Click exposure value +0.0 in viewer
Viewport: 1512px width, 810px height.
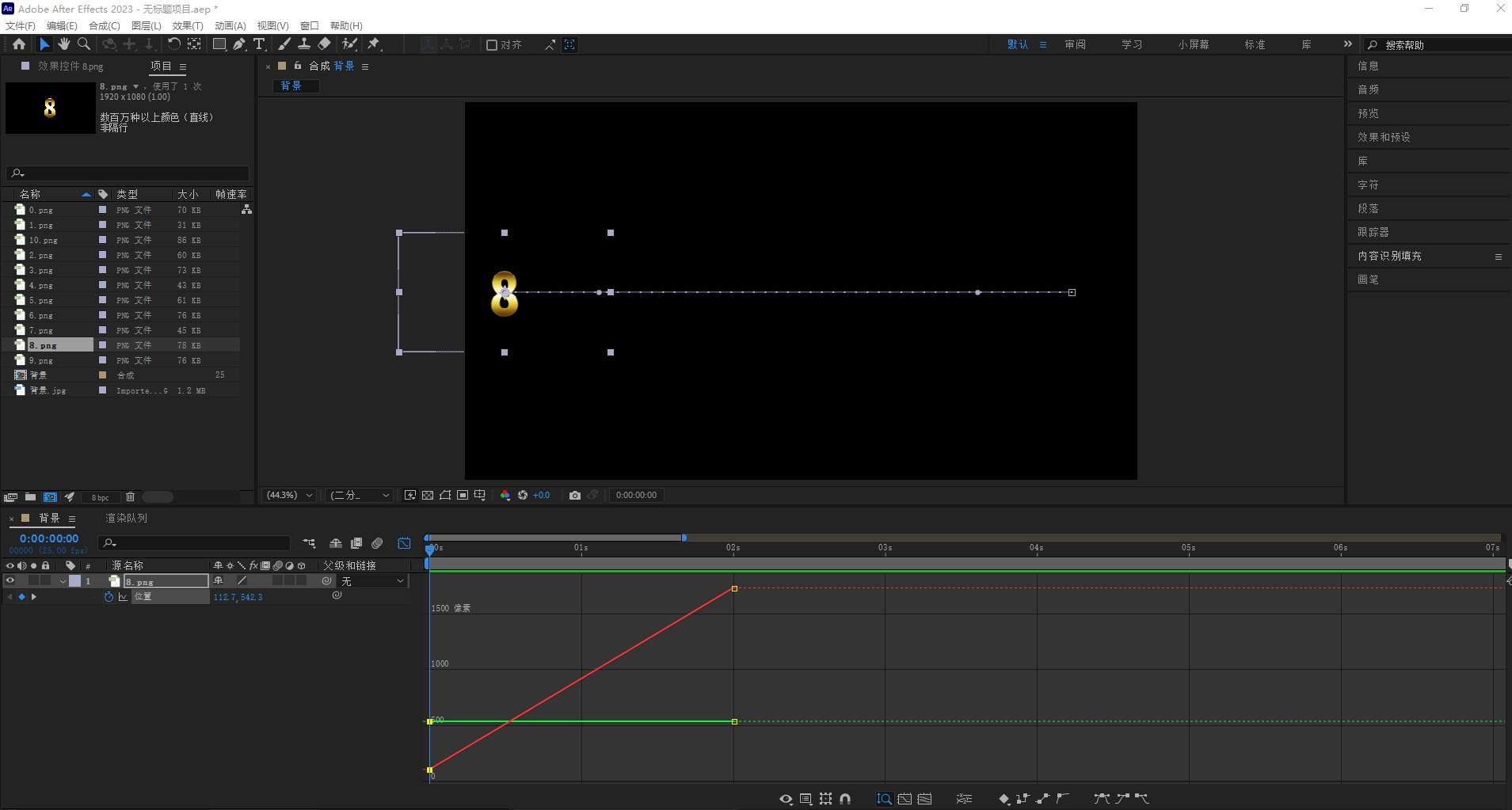pos(541,495)
